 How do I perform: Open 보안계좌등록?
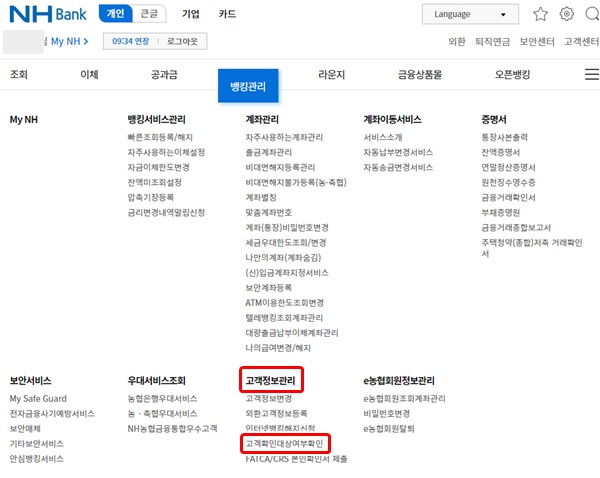click(269, 288)
